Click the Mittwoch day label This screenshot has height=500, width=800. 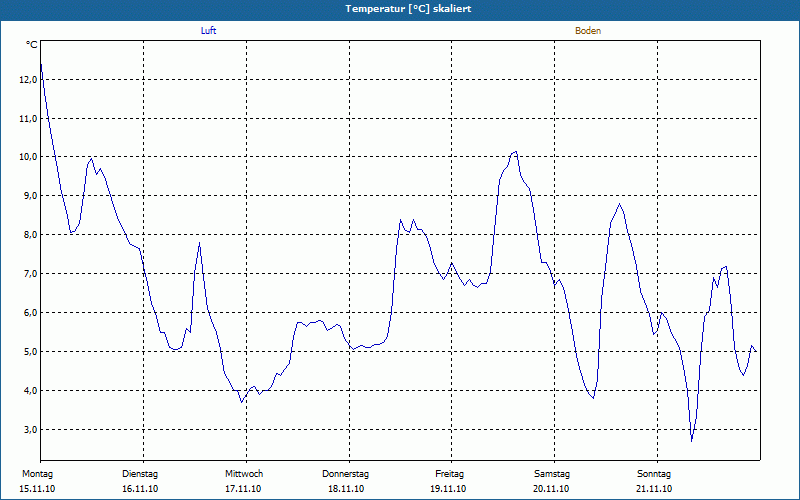(x=244, y=474)
